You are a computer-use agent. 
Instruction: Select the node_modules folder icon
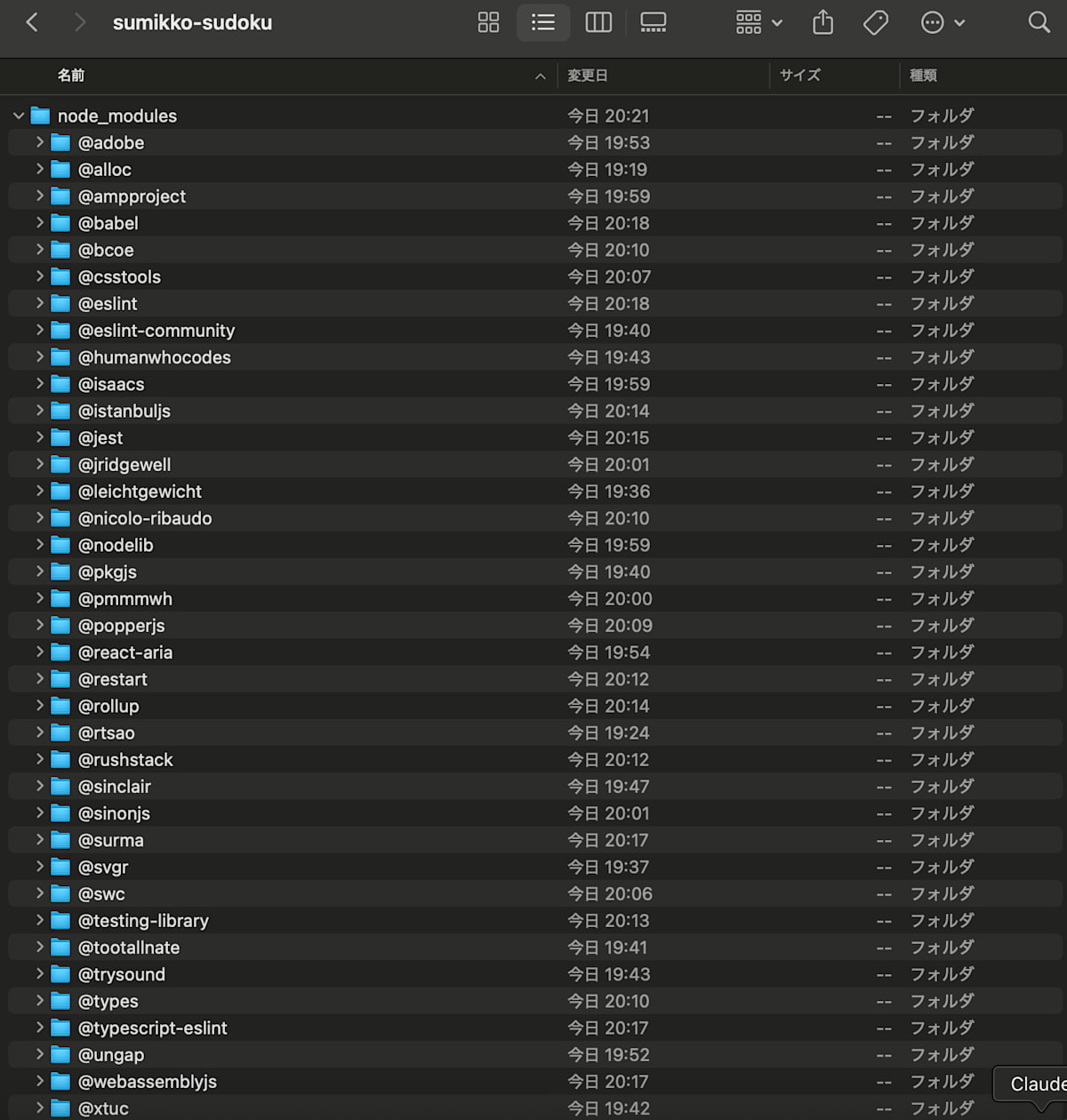tap(40, 116)
